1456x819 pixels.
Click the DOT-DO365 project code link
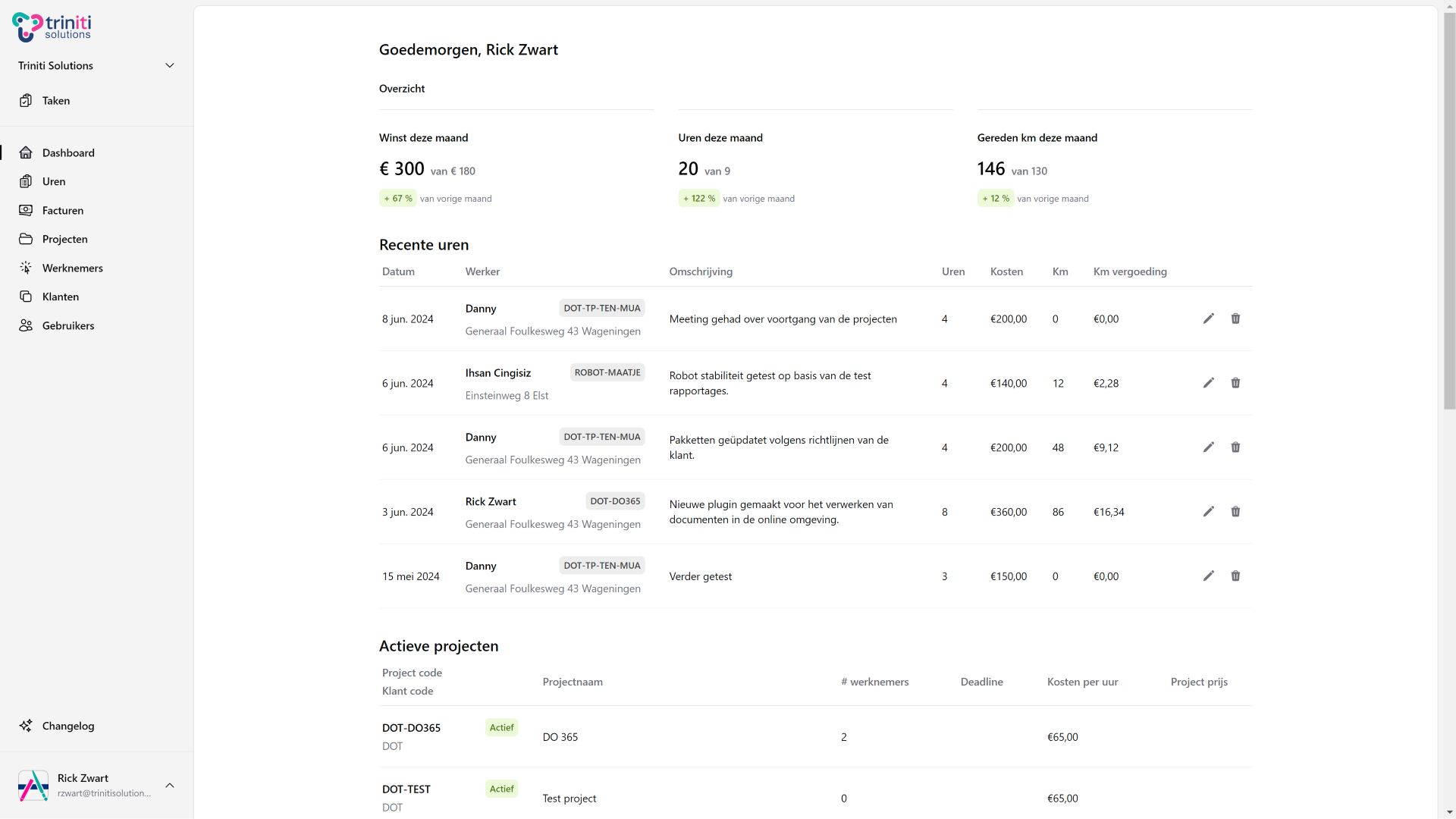(411, 728)
